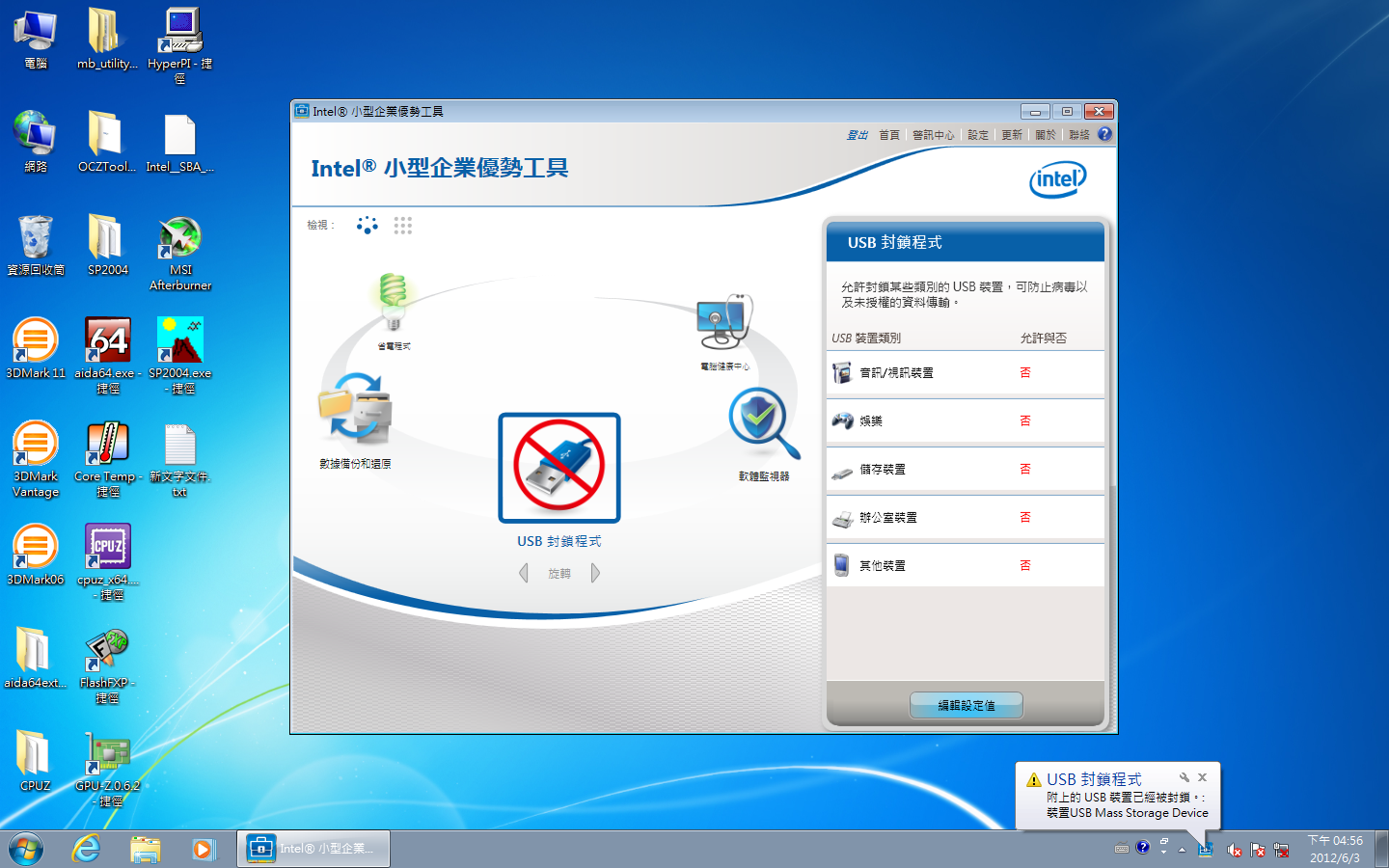Select the cpuz_x64 desktop shortcut
Viewport: 1389px width, 868px height.
(x=108, y=562)
